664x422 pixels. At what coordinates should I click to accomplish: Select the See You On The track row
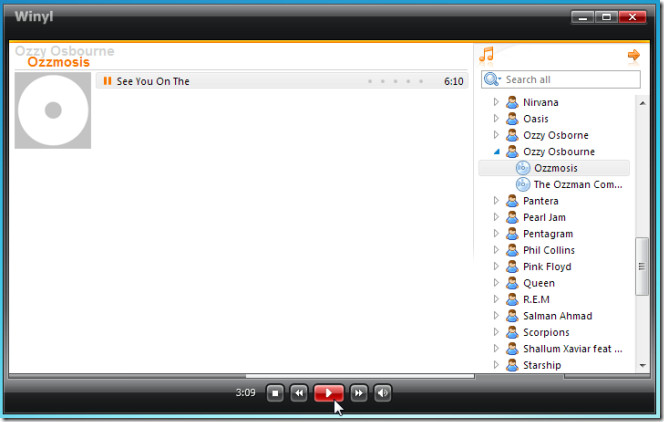(282, 81)
